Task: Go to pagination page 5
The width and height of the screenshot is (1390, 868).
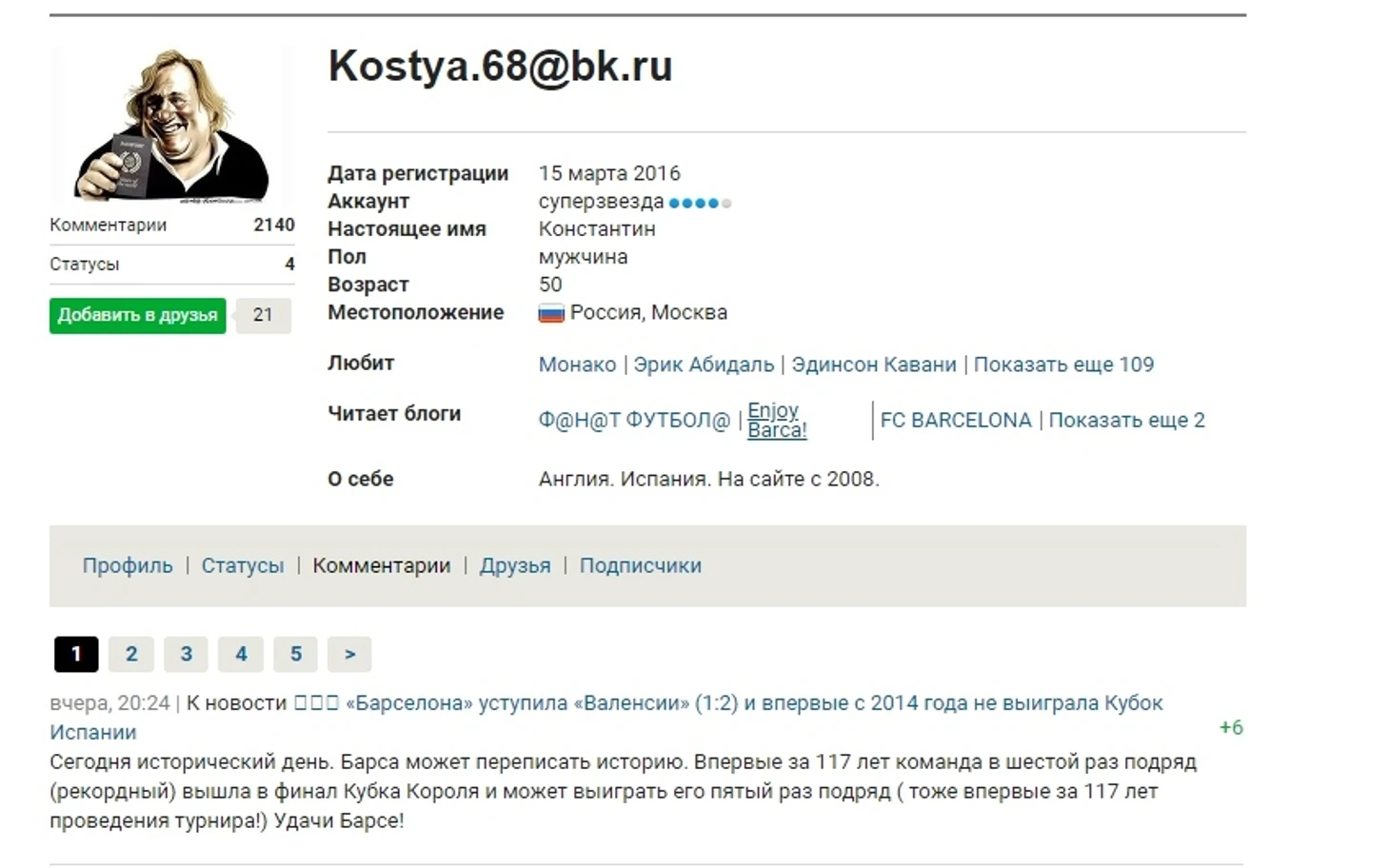Action: click(296, 654)
